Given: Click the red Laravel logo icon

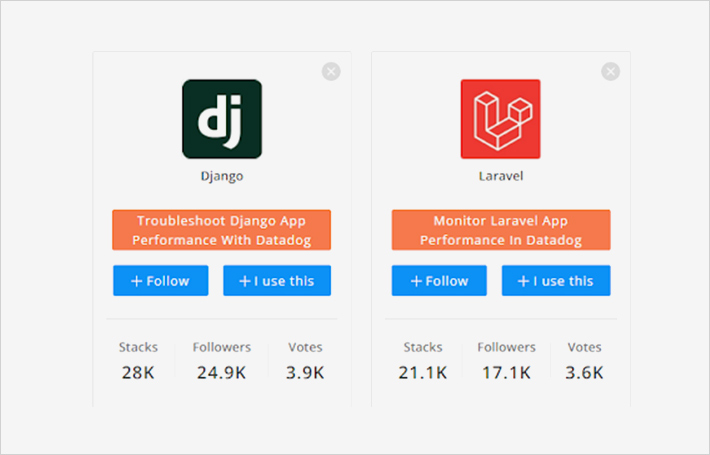Looking at the screenshot, I should tap(500, 119).
